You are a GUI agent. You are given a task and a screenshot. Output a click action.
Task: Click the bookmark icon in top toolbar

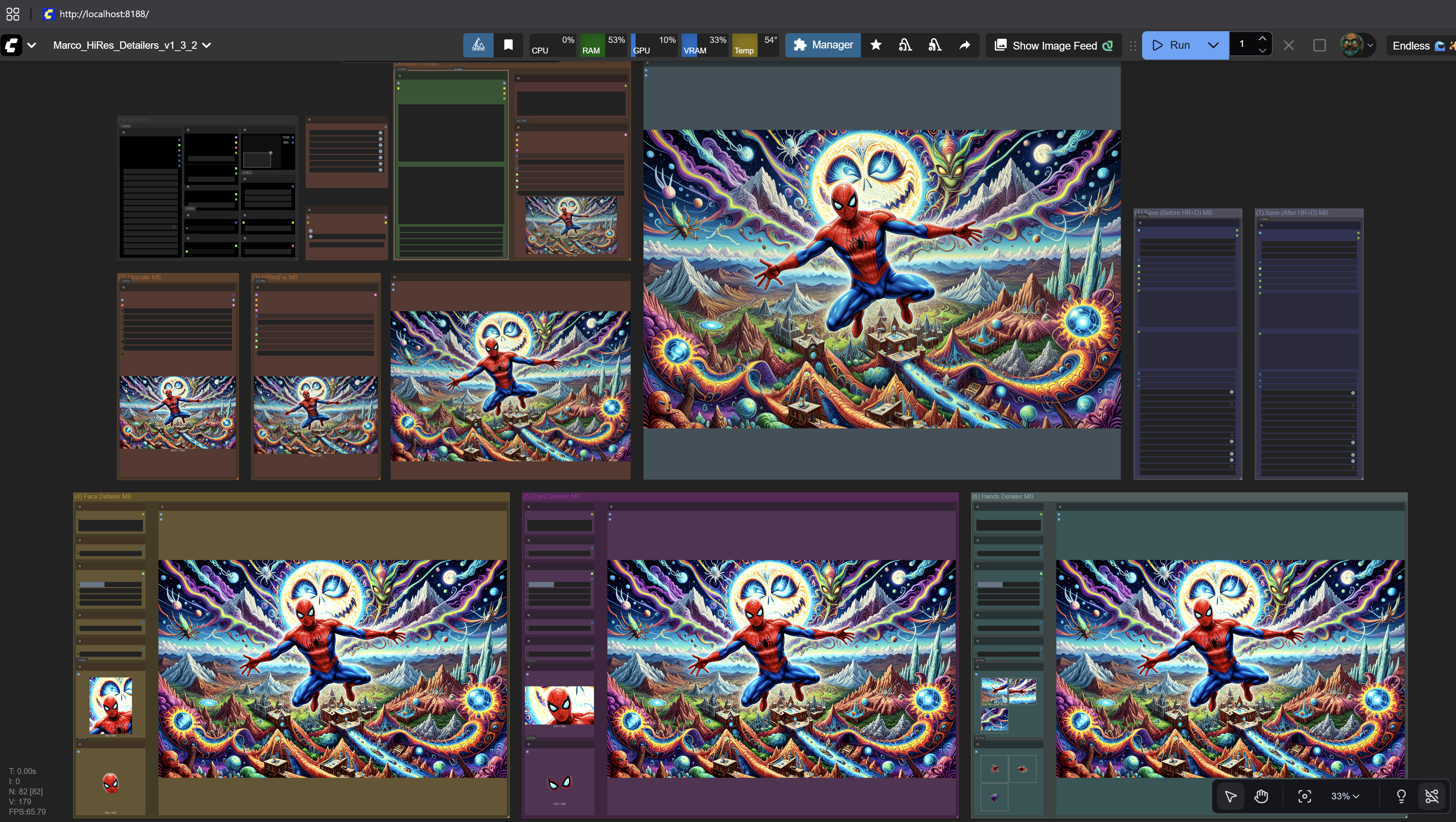508,45
